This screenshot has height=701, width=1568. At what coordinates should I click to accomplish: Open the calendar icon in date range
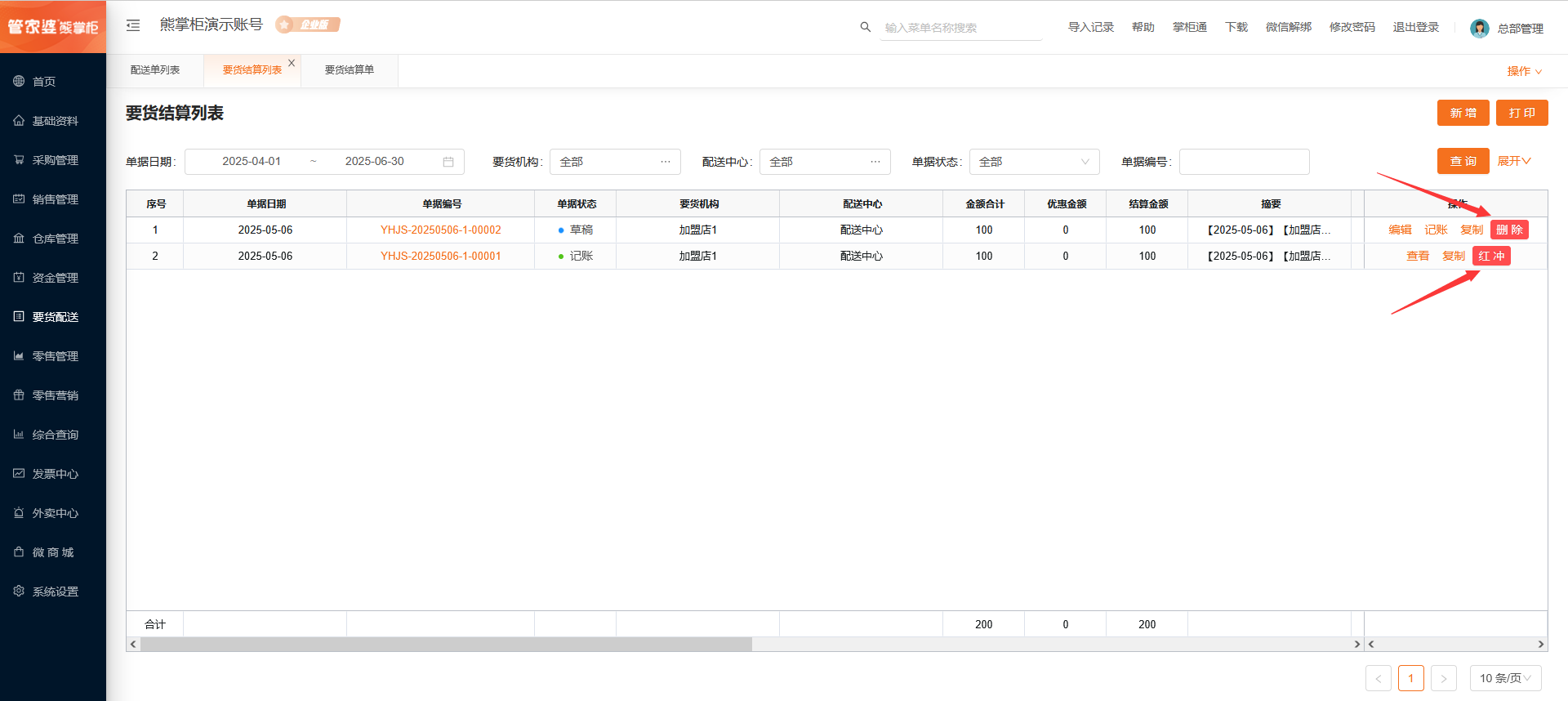point(448,162)
